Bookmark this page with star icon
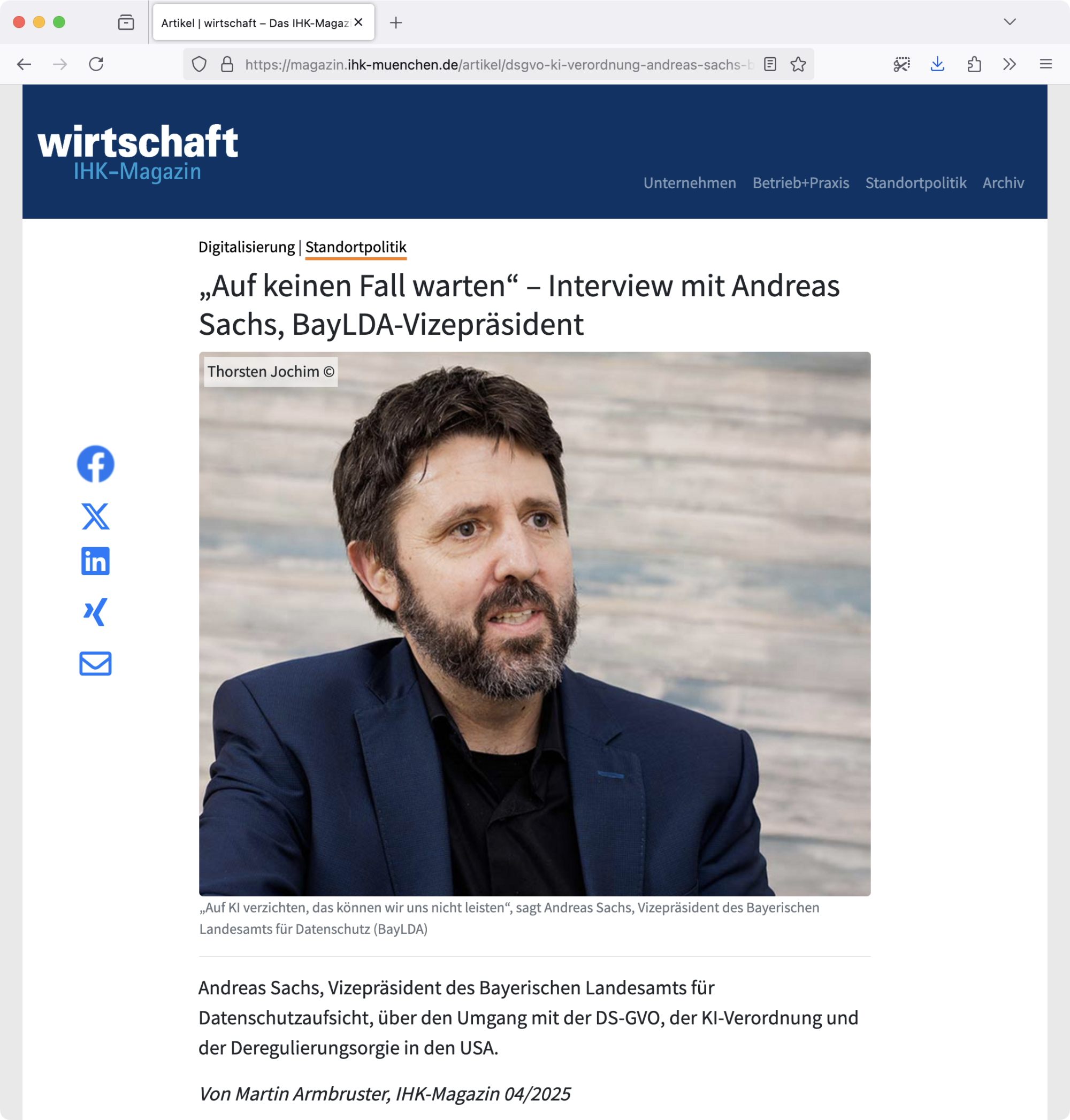 798,64
